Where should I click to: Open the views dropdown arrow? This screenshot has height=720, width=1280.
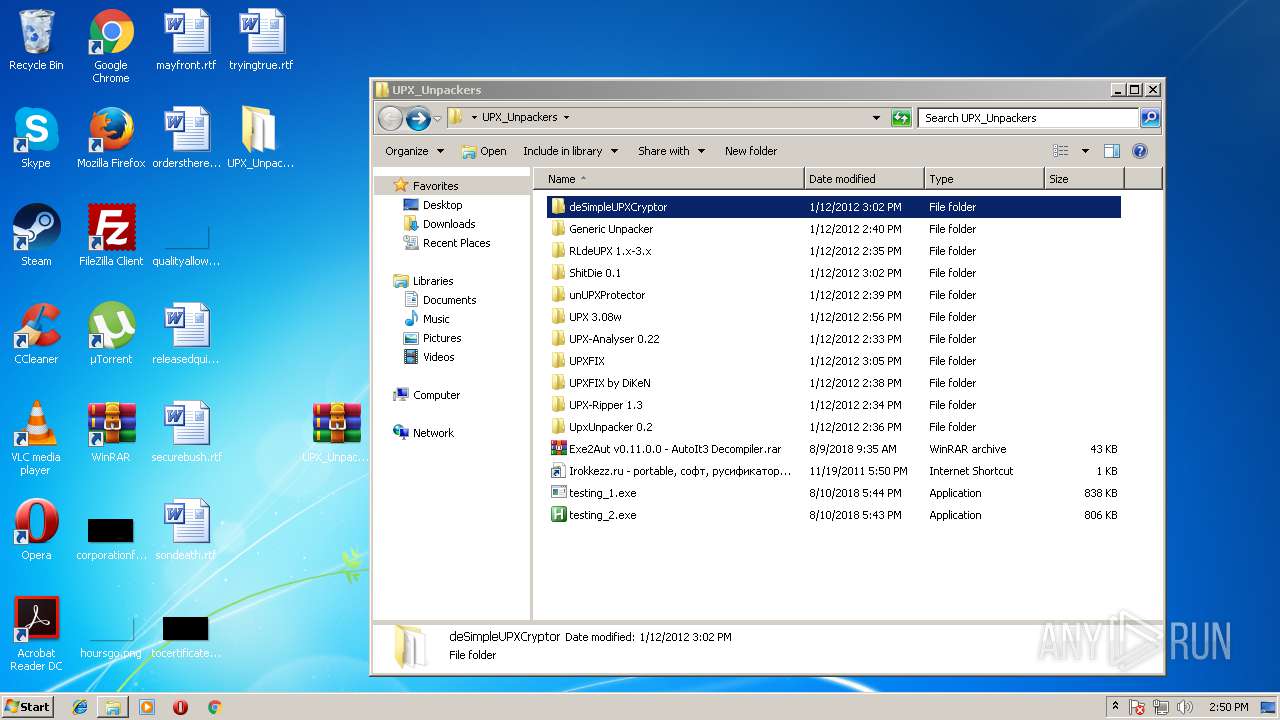click(x=1085, y=151)
